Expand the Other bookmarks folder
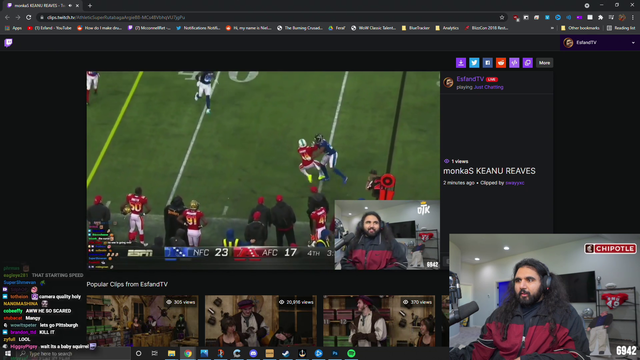The height and width of the screenshot is (360, 640). point(580,28)
